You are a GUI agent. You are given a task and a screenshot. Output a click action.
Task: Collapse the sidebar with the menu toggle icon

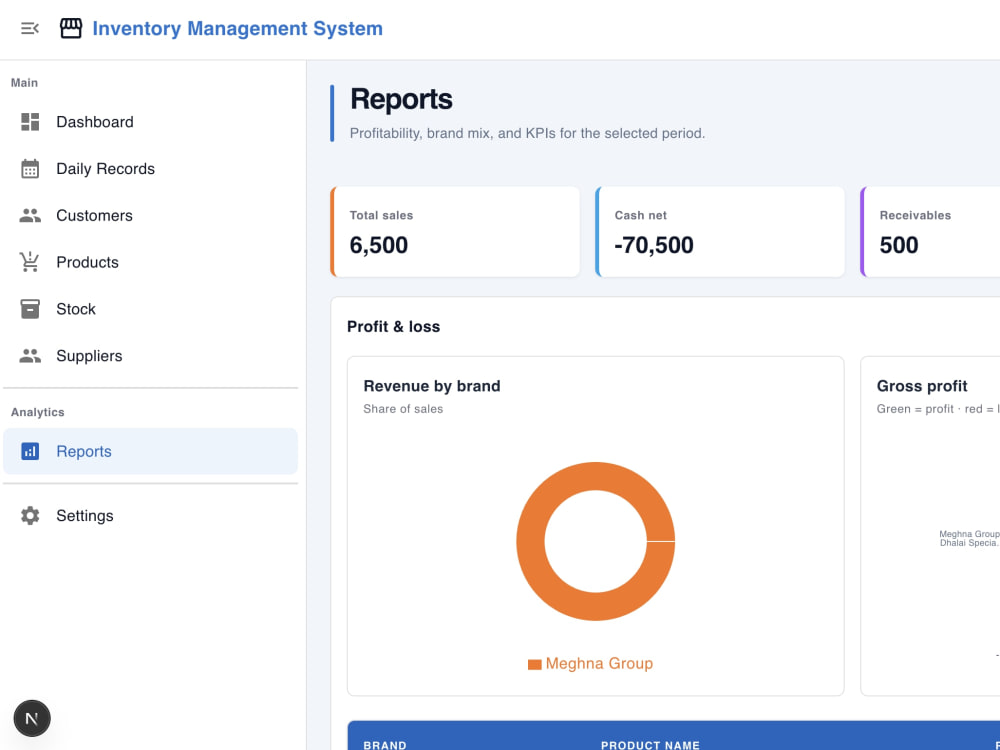coord(30,28)
